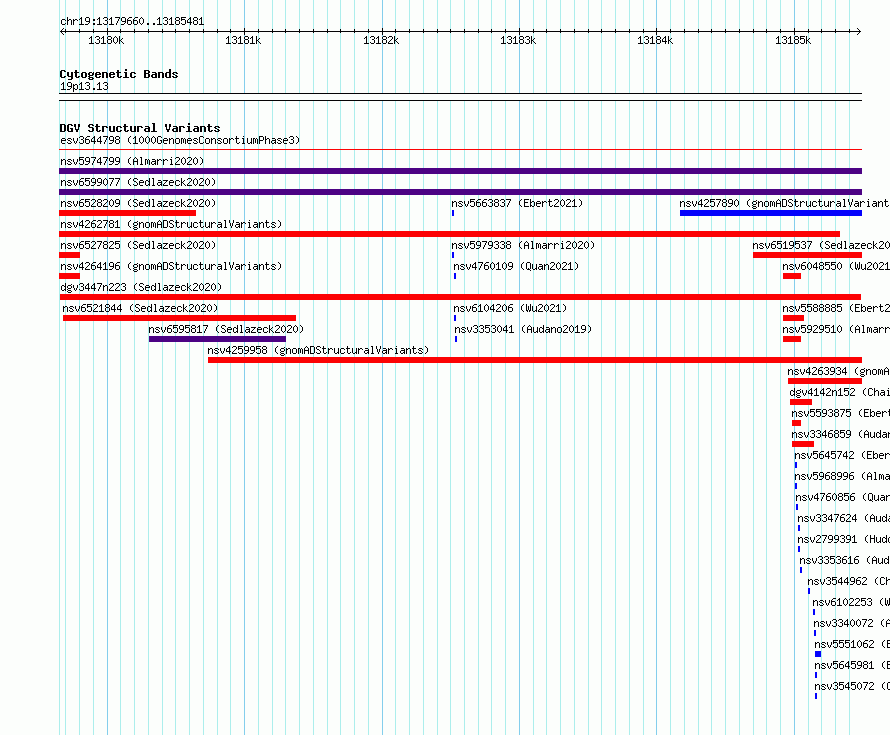Click the nsv4263934 red variant bar
890x735 pixels.
[825, 381]
